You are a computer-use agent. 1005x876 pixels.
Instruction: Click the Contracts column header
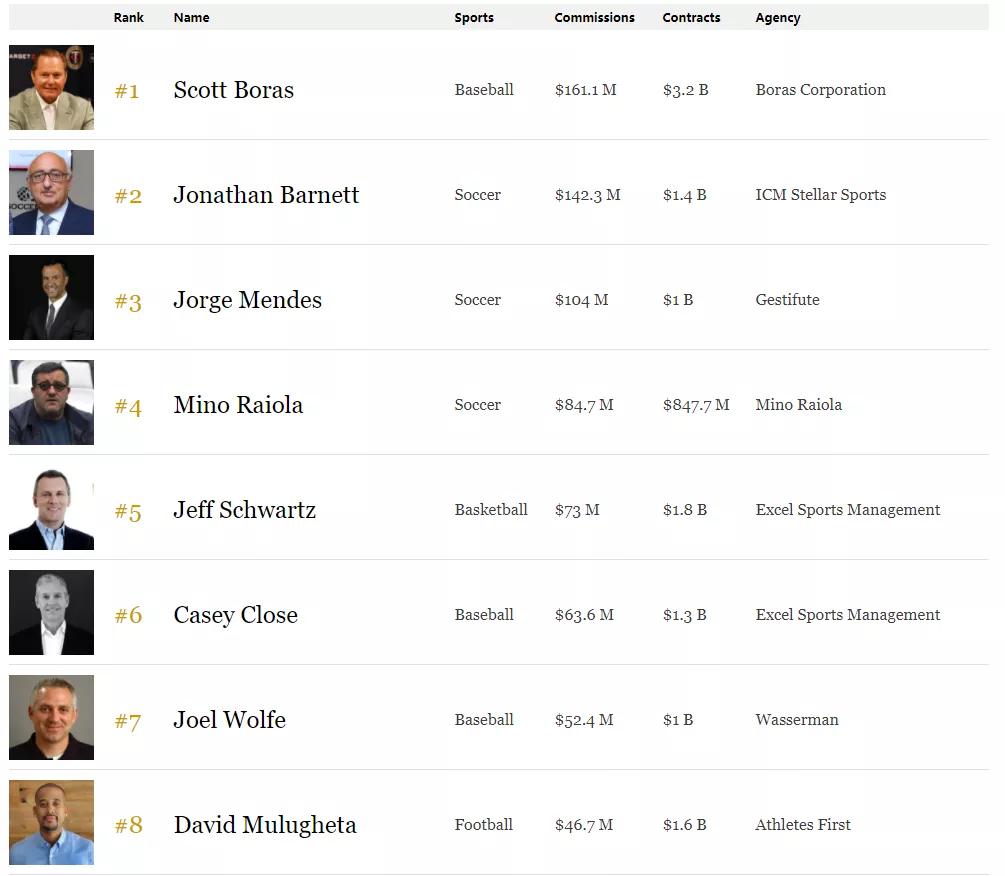[691, 18]
